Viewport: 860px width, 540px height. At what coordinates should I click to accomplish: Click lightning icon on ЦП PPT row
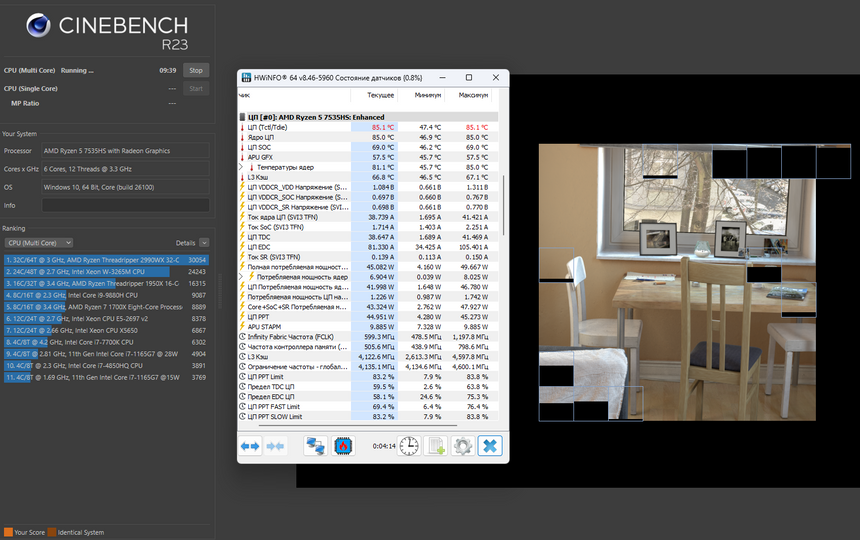tap(242, 317)
